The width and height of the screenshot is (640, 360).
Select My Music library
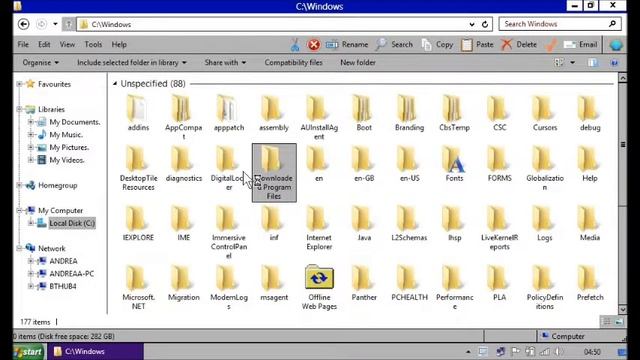pos(66,135)
